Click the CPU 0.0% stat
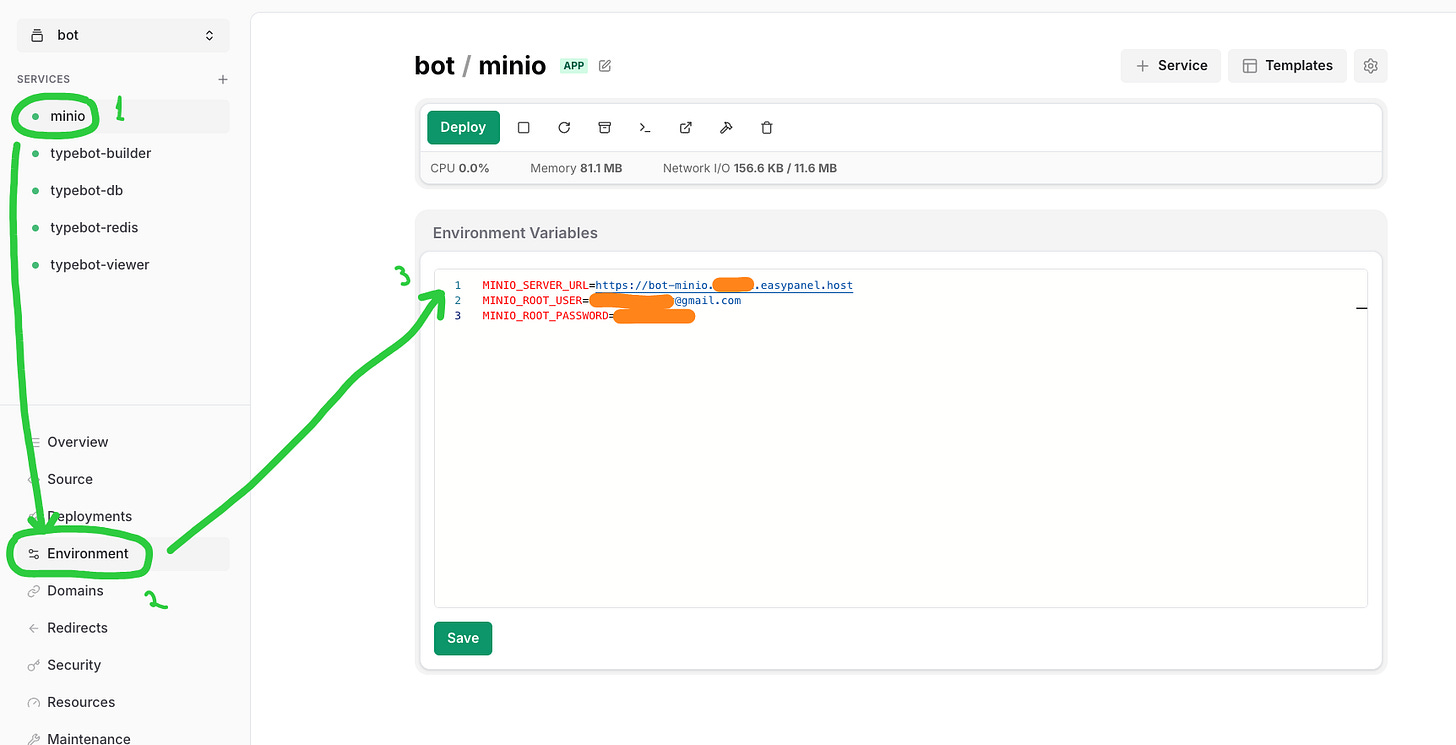This screenshot has height=745, width=1456. click(460, 168)
